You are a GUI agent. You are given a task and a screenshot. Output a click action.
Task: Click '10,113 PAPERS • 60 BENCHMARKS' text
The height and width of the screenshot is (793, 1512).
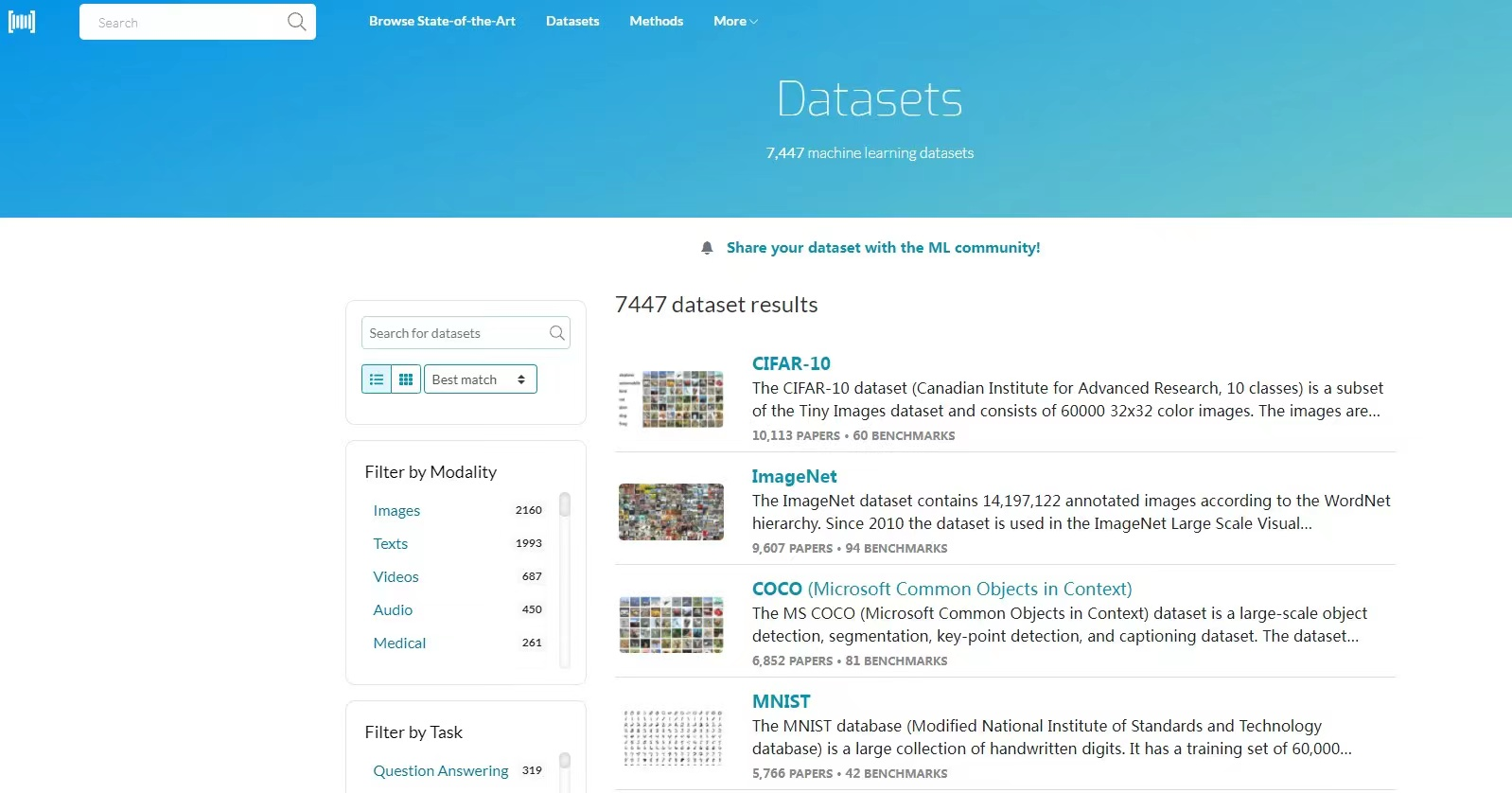coord(853,436)
